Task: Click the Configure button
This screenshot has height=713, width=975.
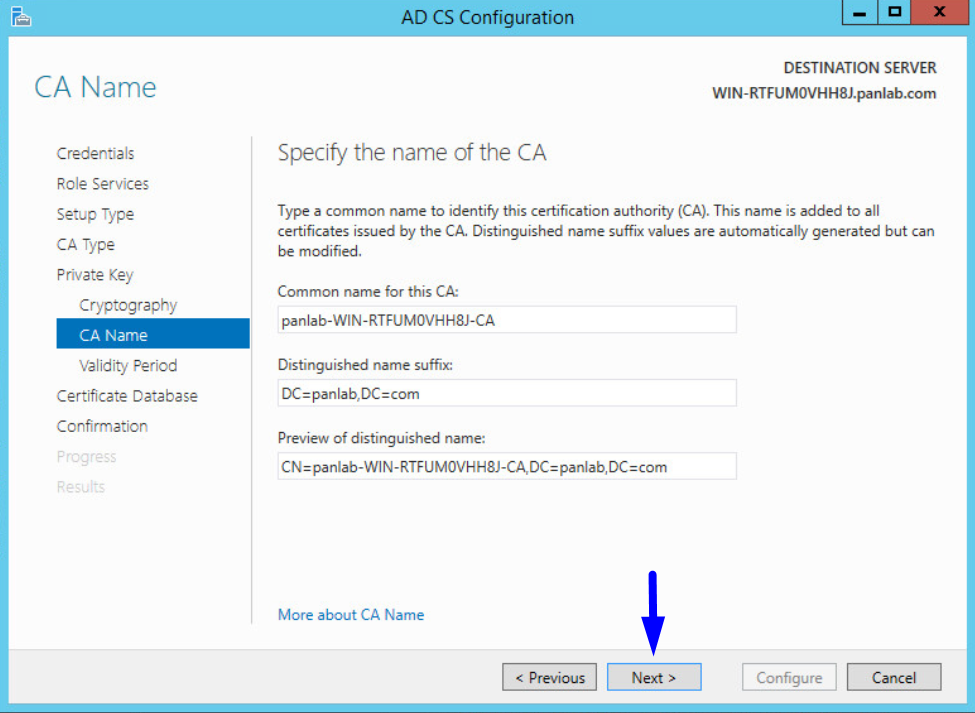Action: point(789,677)
